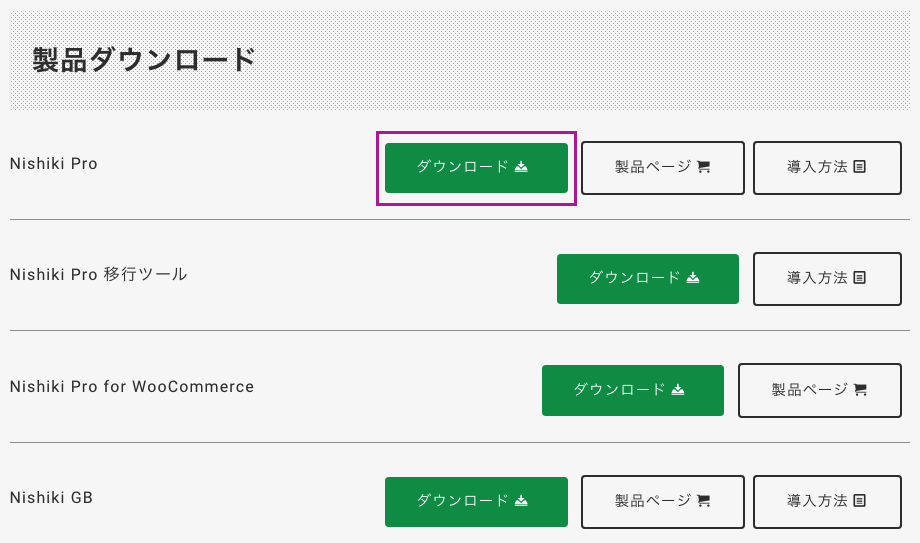
Task: Click download icon in Nishiki GB row
Action: point(521,501)
